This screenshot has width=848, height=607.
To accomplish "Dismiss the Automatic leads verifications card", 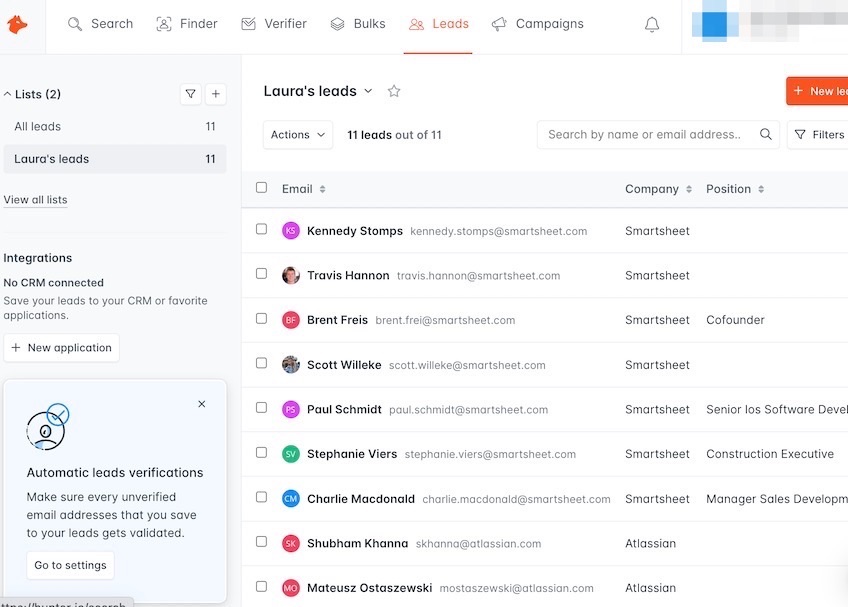I will (202, 404).
